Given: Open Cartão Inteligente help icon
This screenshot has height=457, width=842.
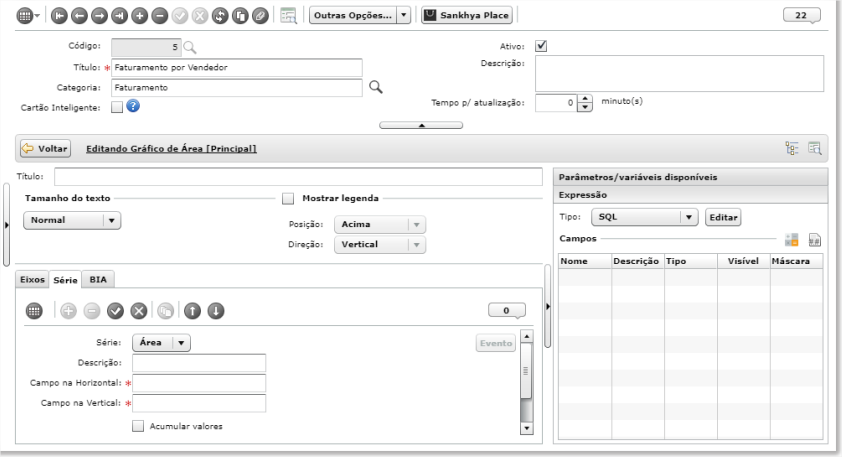Looking at the screenshot, I should 133,106.
